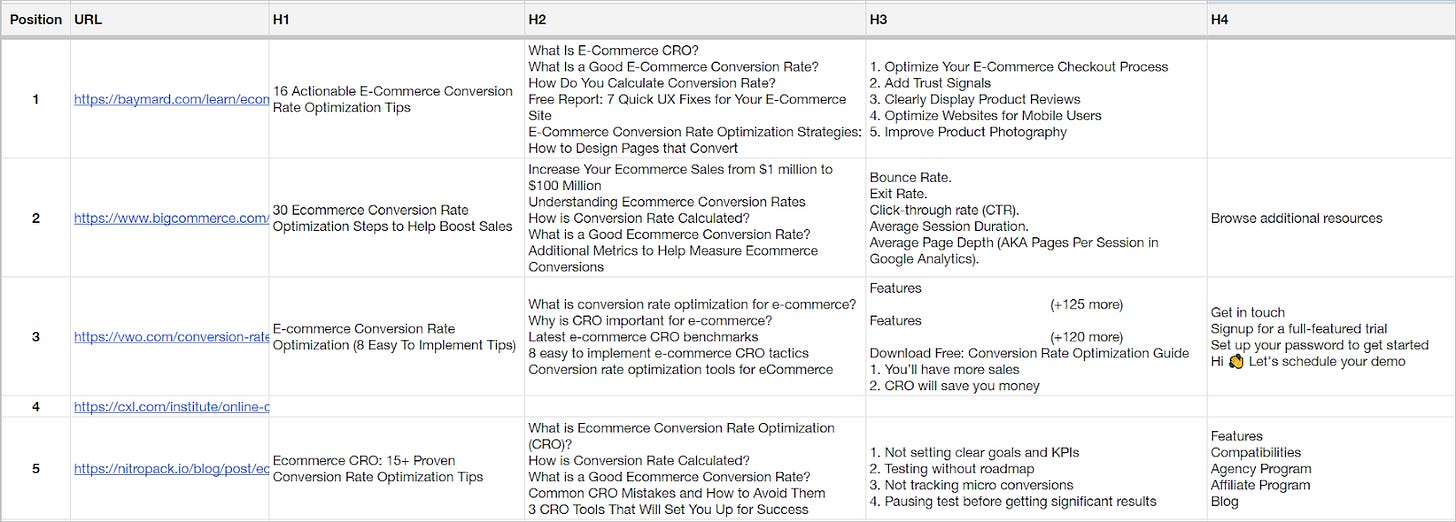Select the H2 column header
Image resolution: width=1456 pixels, height=522 pixels.
click(695, 19)
